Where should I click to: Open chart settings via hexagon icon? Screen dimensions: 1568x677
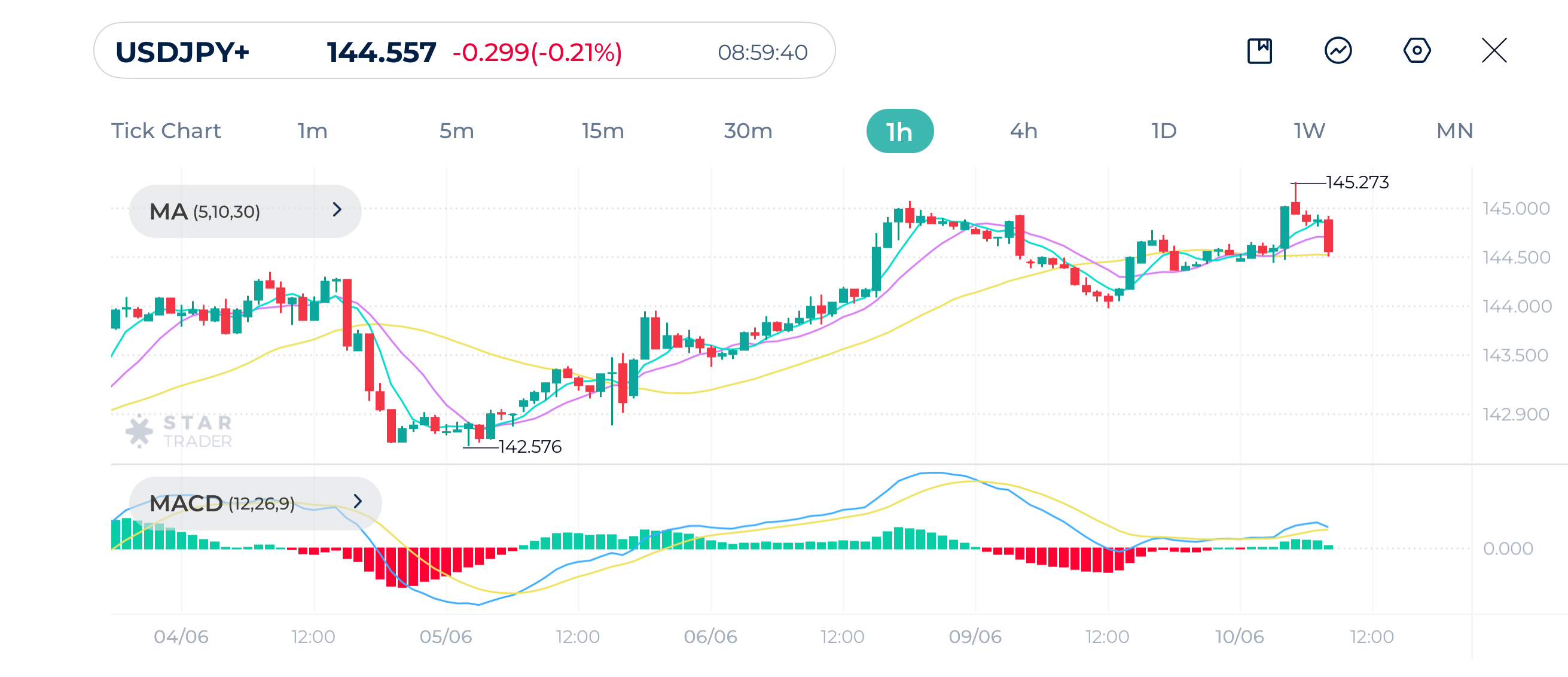pyautogui.click(x=1417, y=53)
